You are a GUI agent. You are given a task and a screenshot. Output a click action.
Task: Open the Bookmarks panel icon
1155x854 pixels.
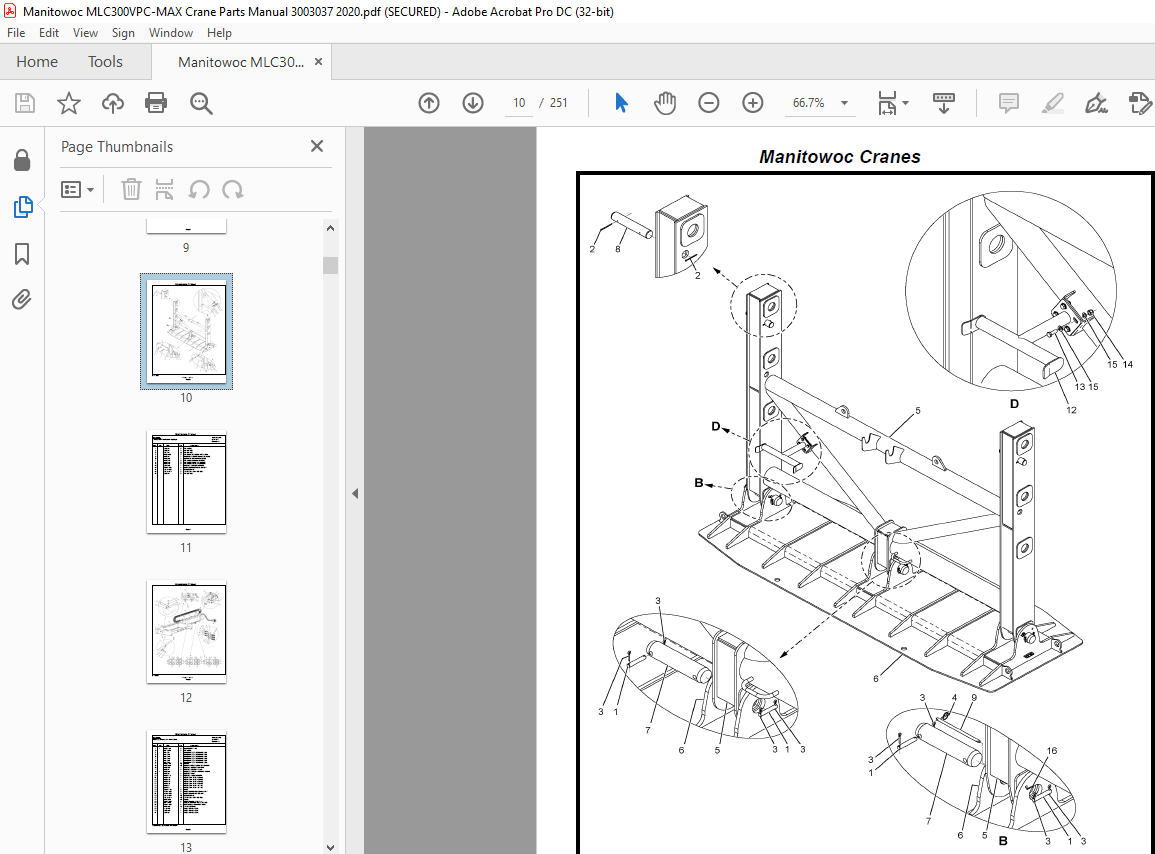[x=22, y=254]
